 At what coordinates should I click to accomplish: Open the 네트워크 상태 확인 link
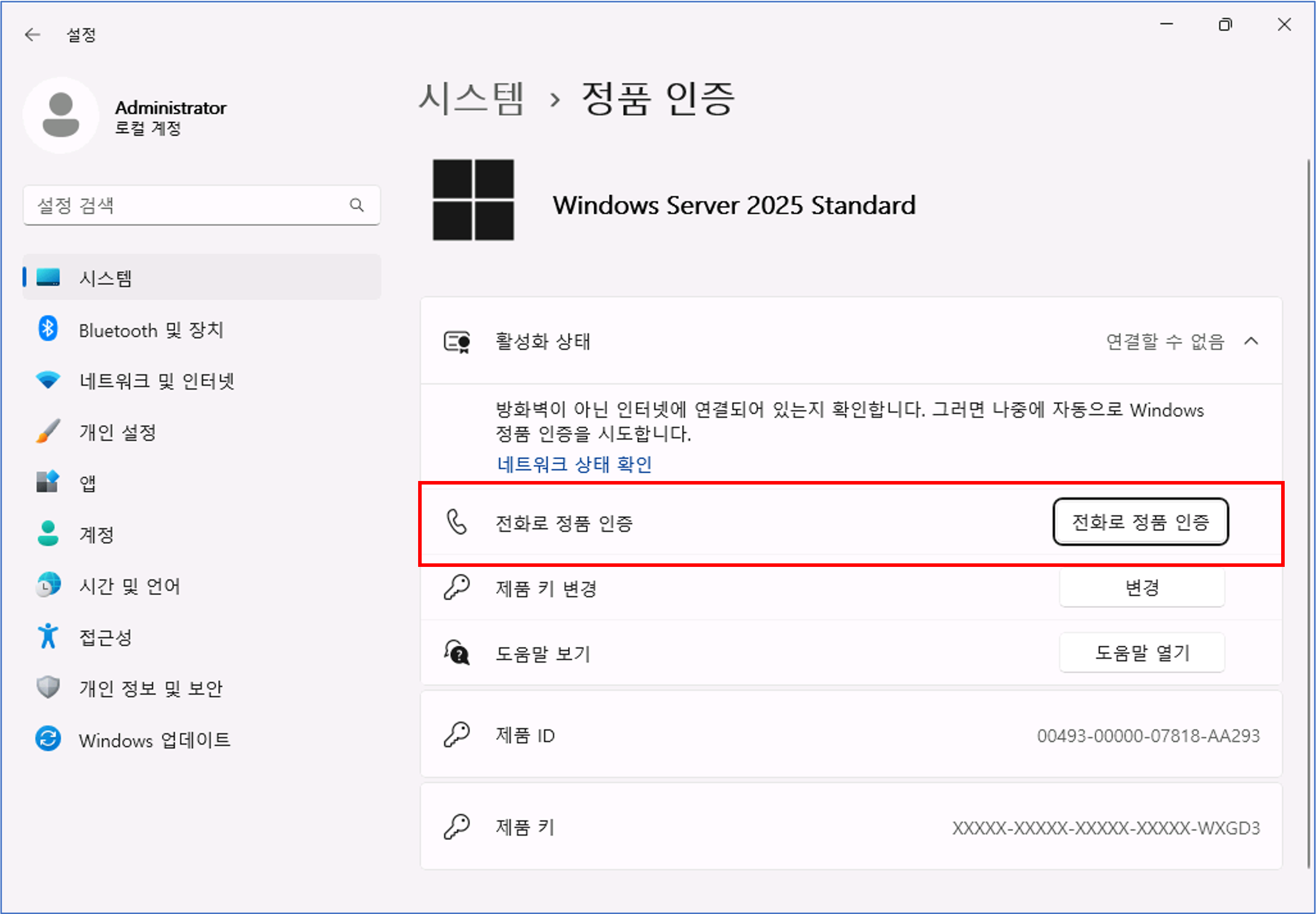574,464
